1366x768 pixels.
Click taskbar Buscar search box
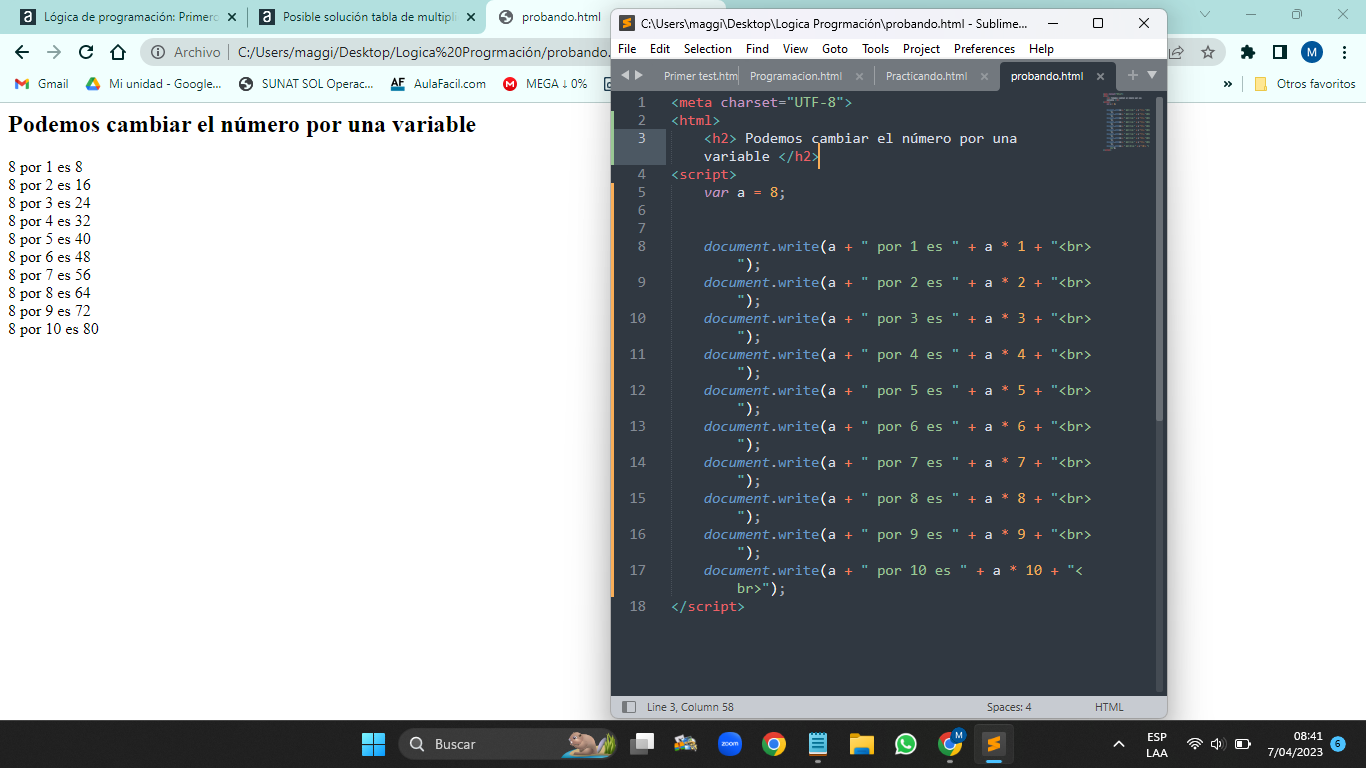pyautogui.click(x=508, y=744)
